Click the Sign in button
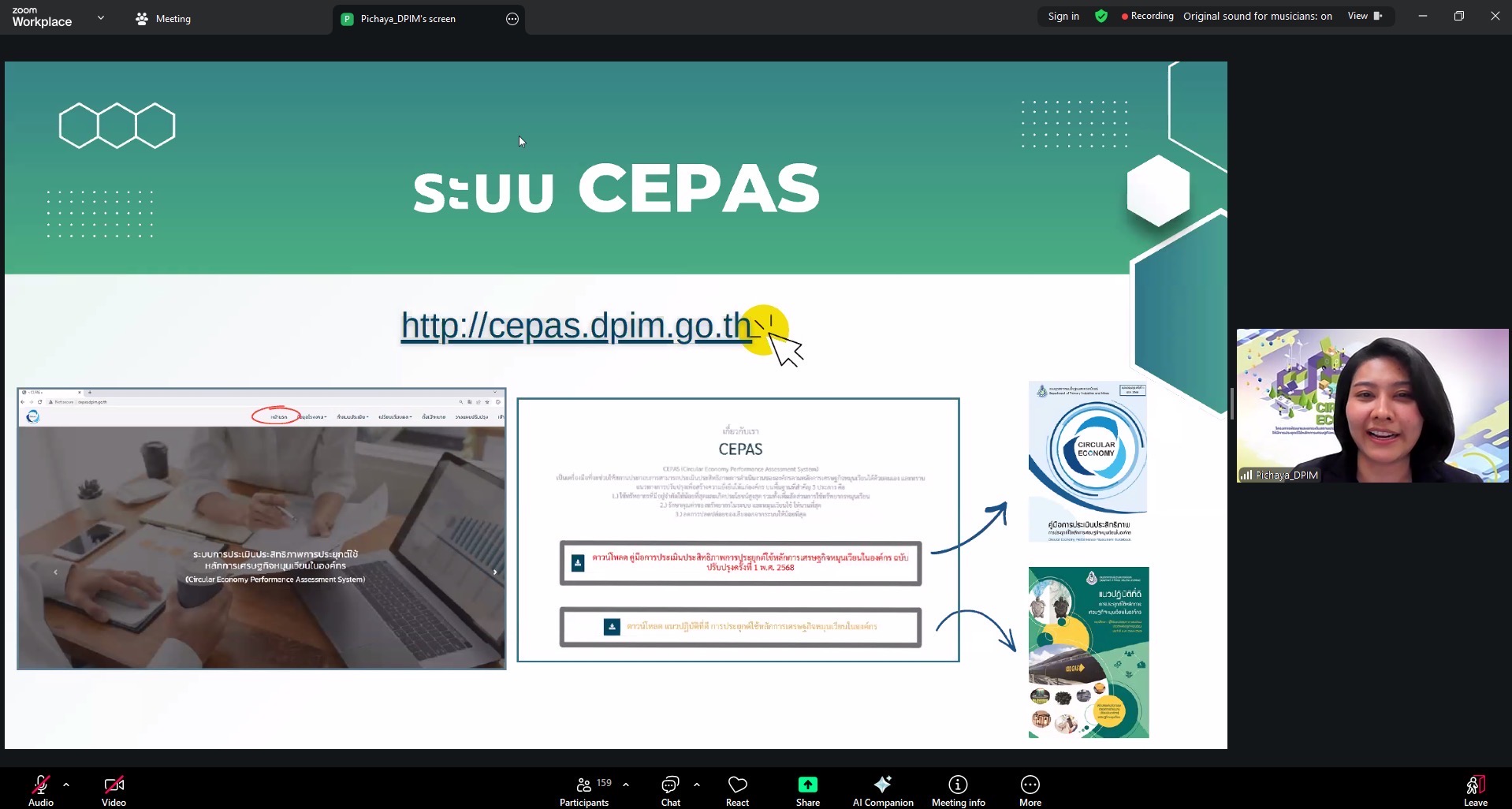 tap(1063, 17)
